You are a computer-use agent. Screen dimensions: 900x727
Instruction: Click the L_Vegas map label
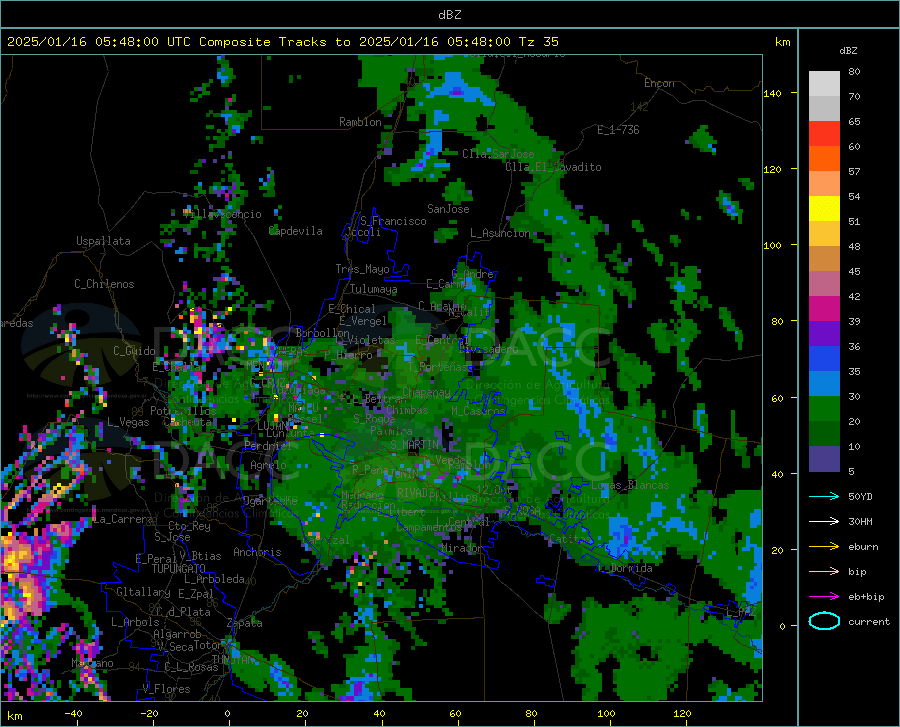coord(128,422)
